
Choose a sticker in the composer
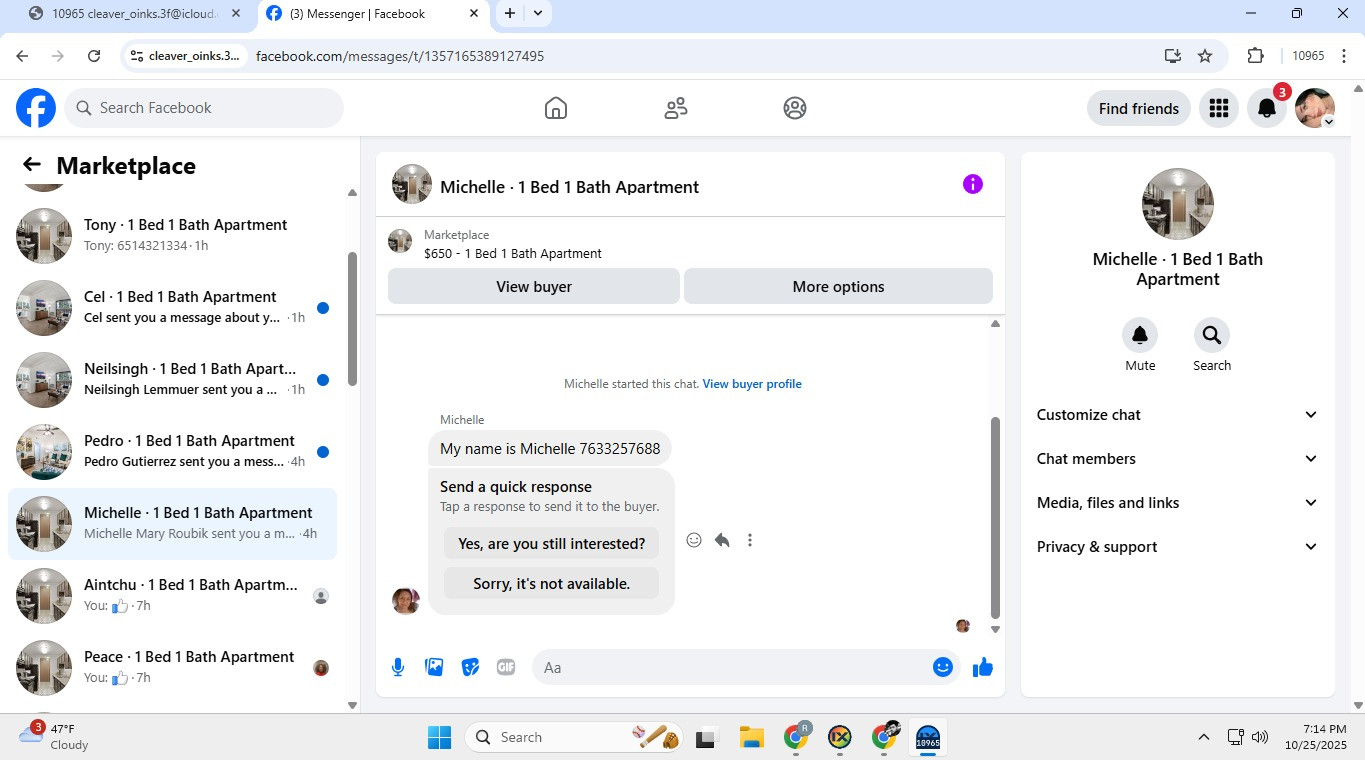(470, 667)
